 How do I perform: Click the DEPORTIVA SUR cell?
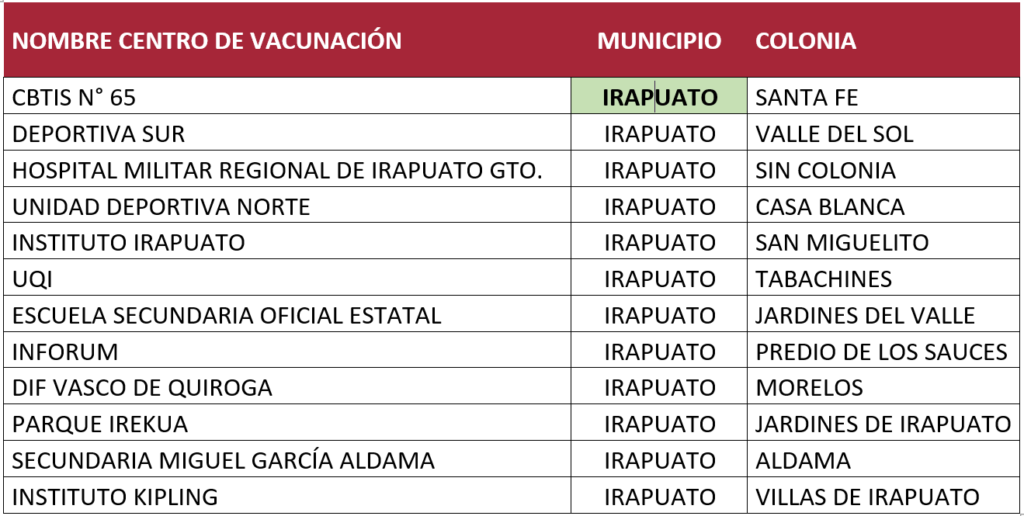pyautogui.click(x=98, y=134)
